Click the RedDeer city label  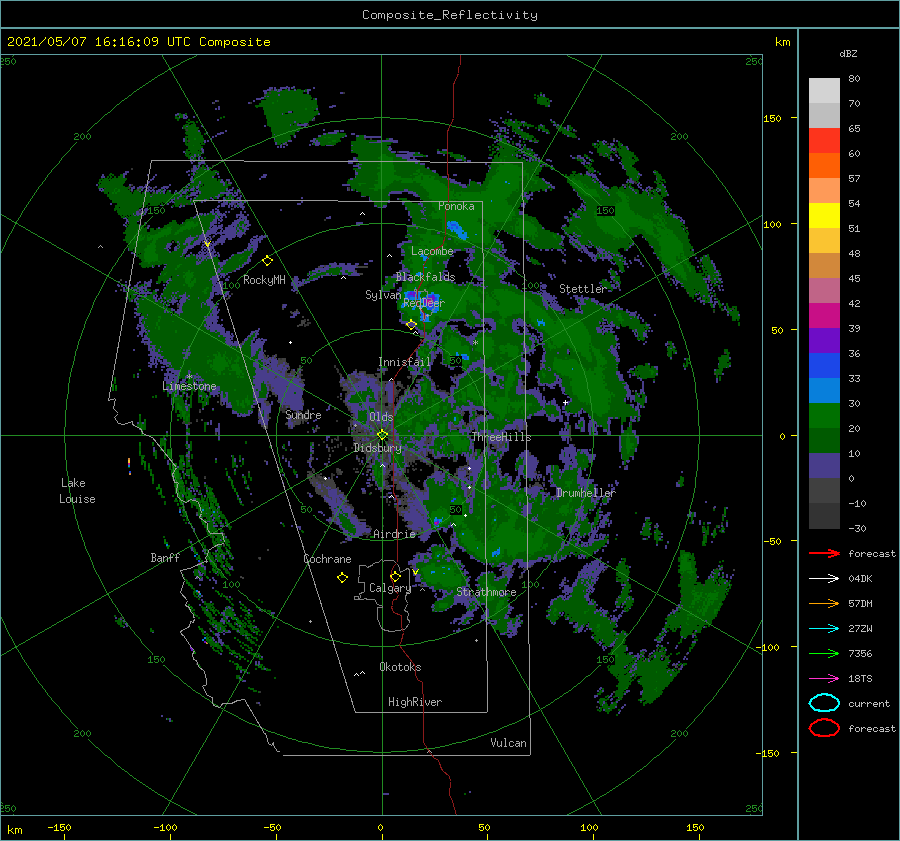[424, 303]
